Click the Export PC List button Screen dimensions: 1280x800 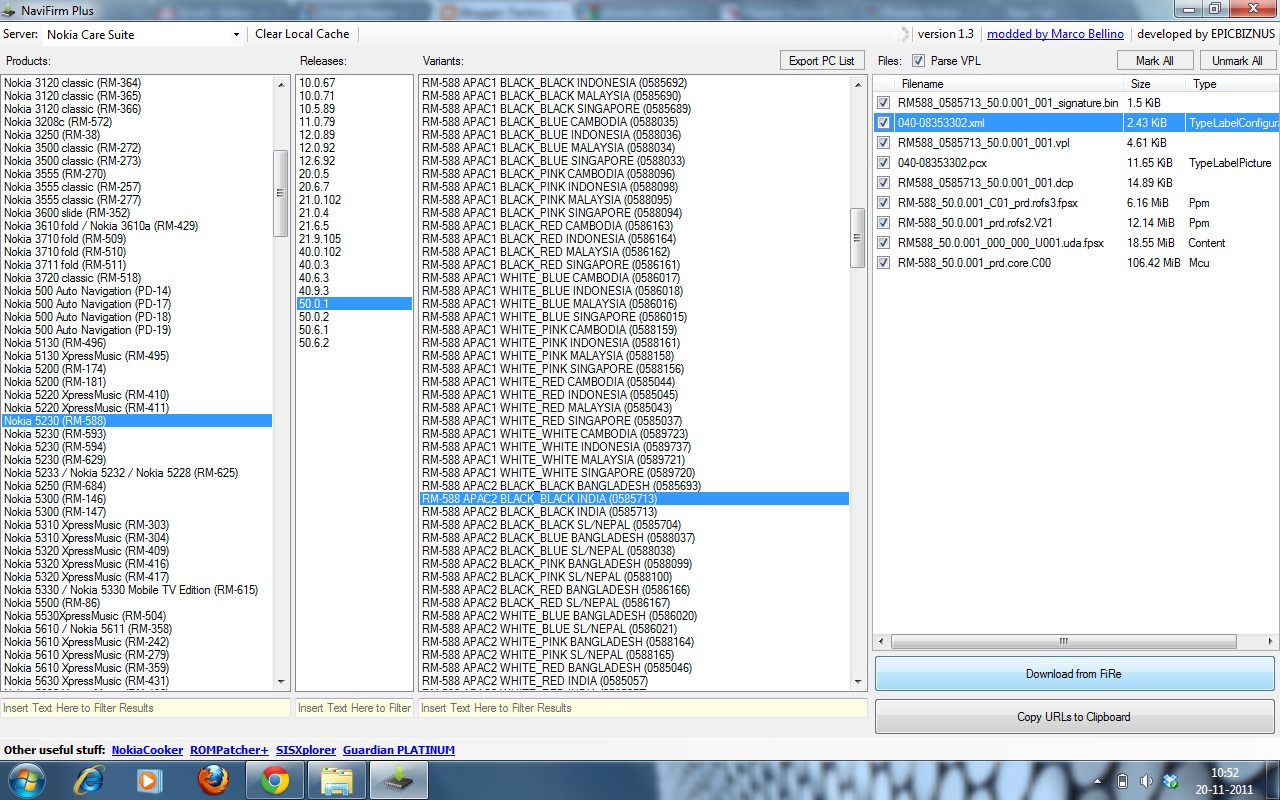822,61
